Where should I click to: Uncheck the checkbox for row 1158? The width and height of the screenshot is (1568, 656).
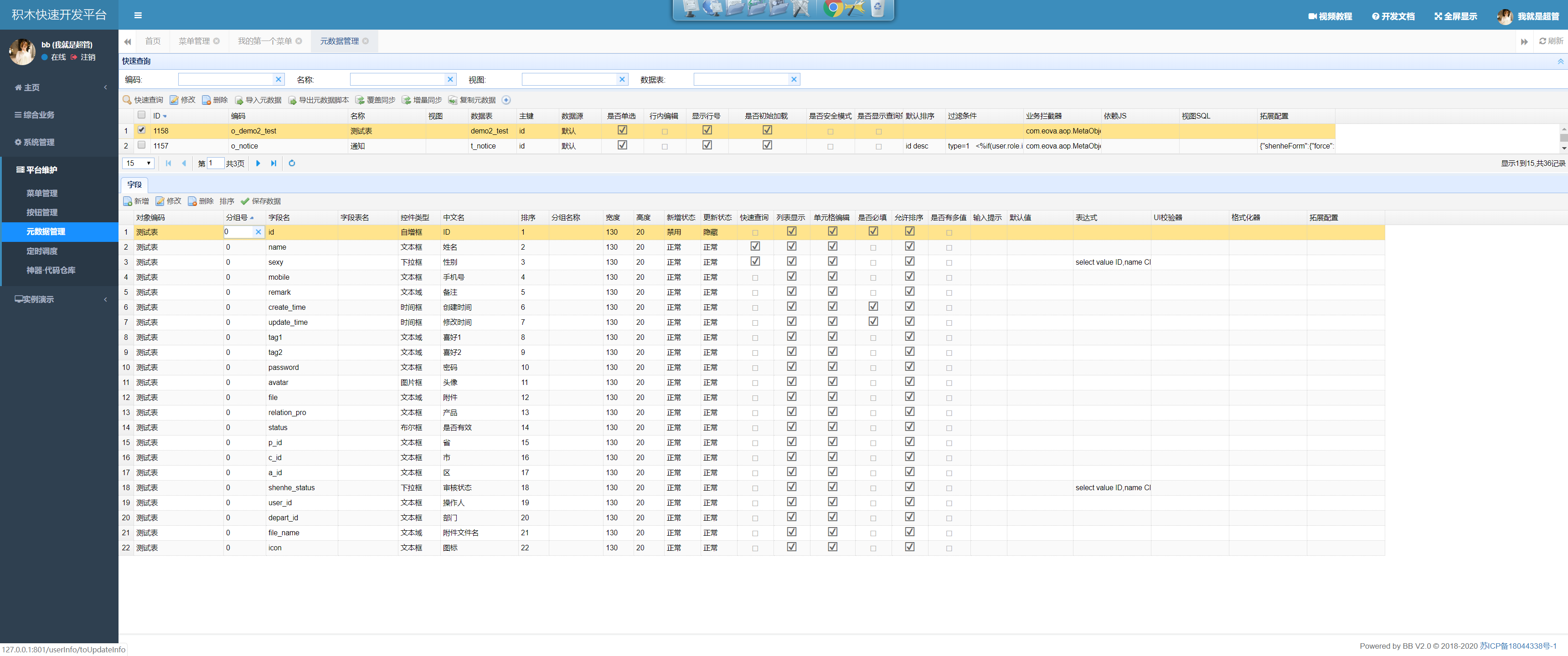(141, 130)
